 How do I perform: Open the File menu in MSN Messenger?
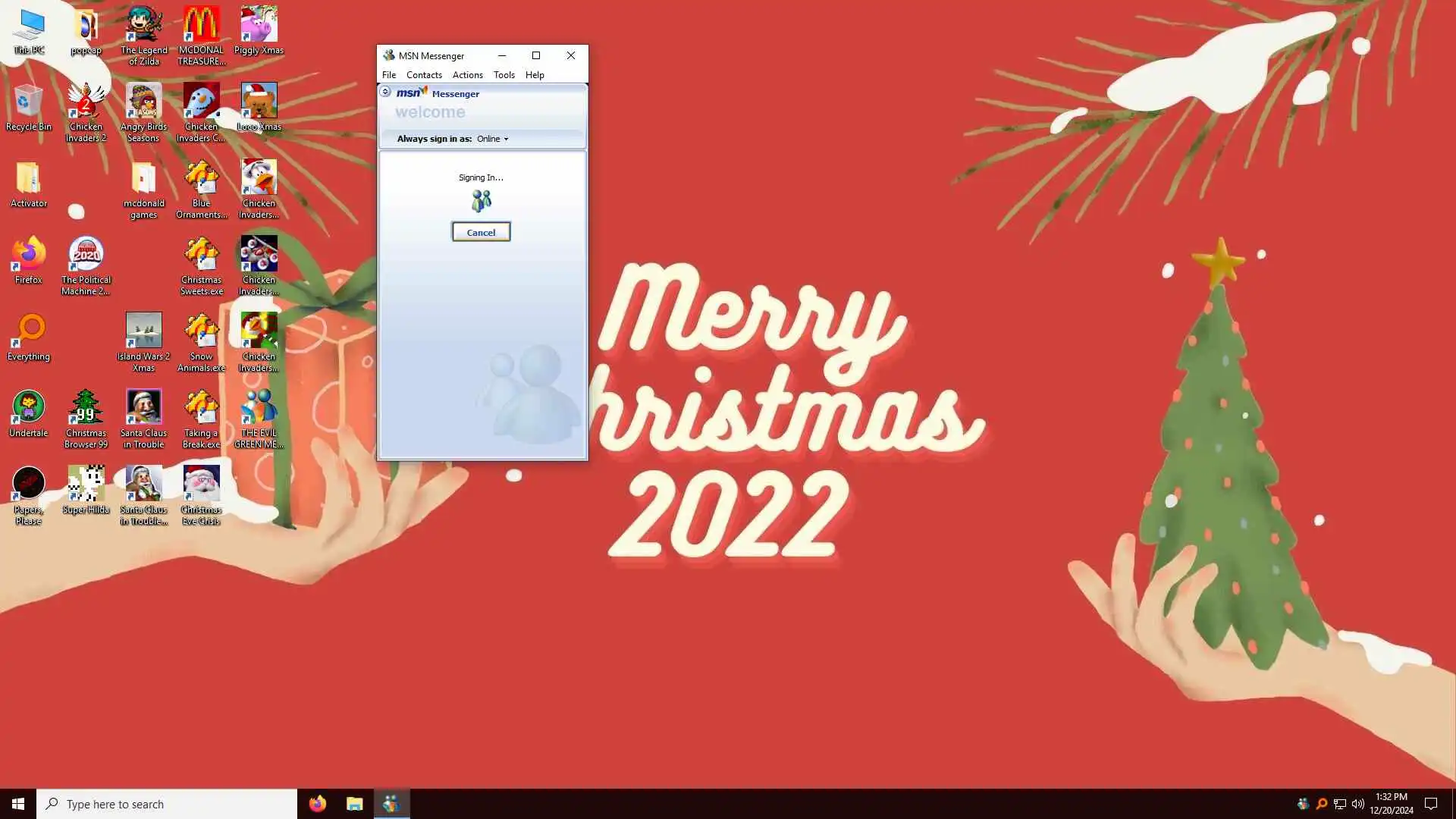(x=389, y=75)
